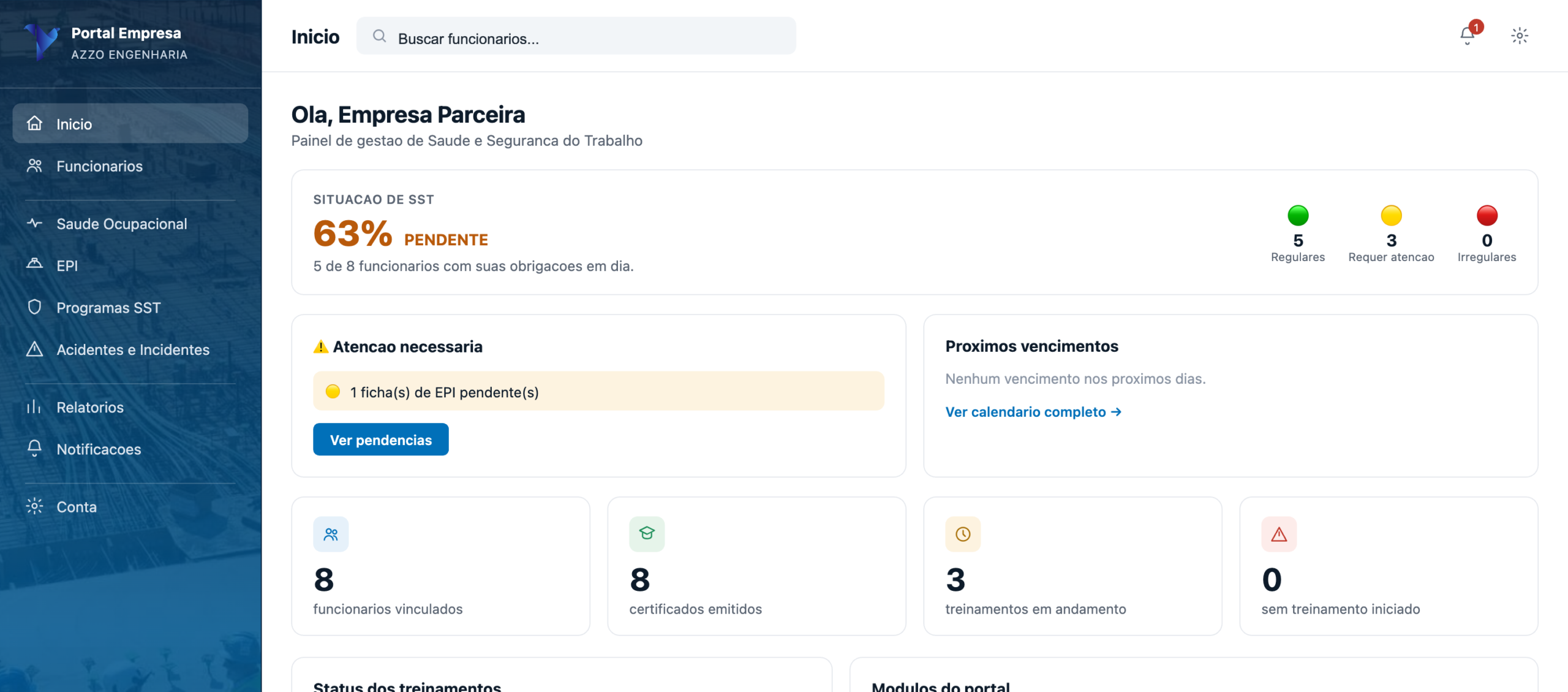The image size is (1568, 692).
Task: Click the Notificacoes bell icon in sidebar
Action: pos(35,448)
